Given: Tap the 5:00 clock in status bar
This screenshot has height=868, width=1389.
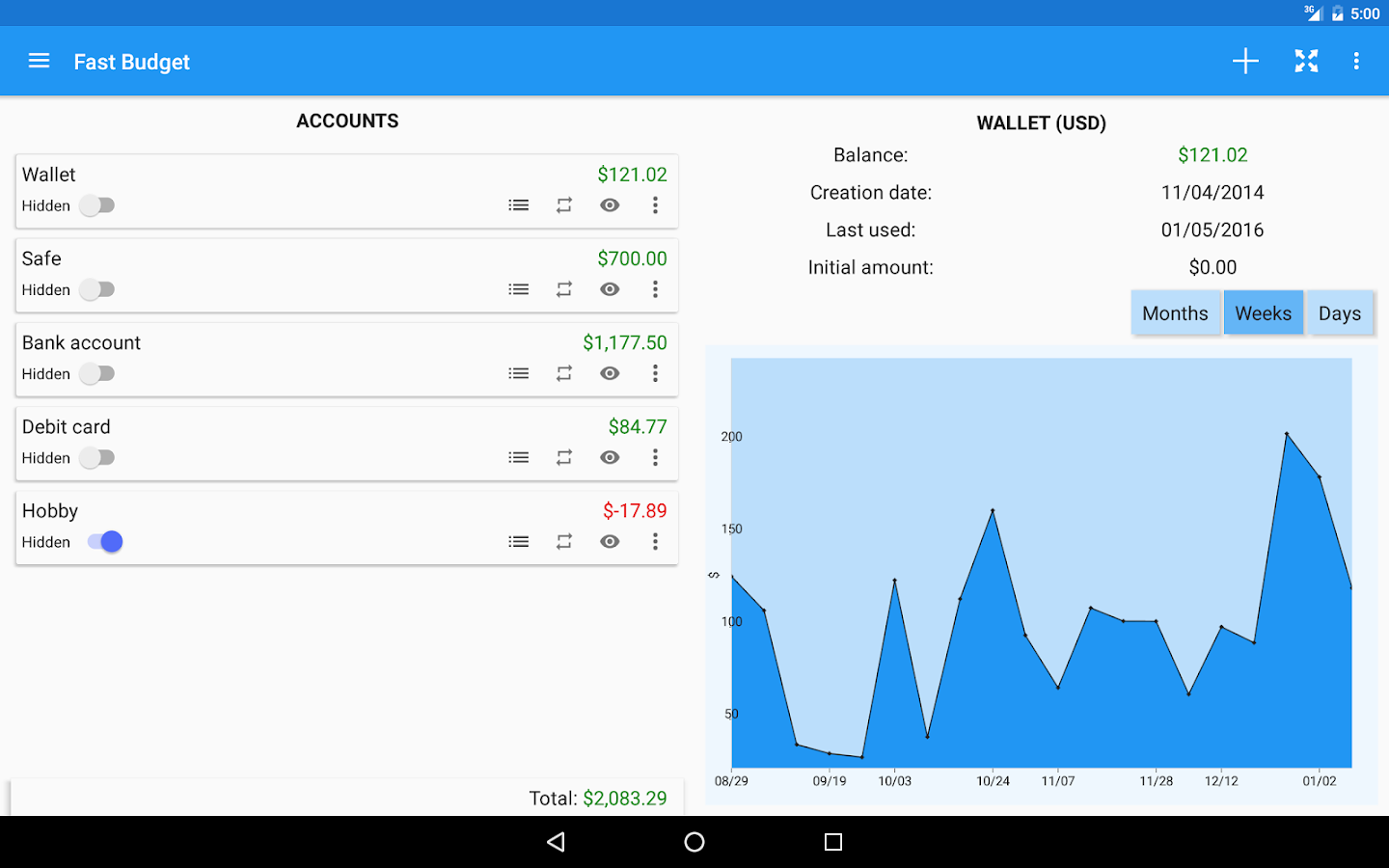Looking at the screenshot, I should (1366, 14).
